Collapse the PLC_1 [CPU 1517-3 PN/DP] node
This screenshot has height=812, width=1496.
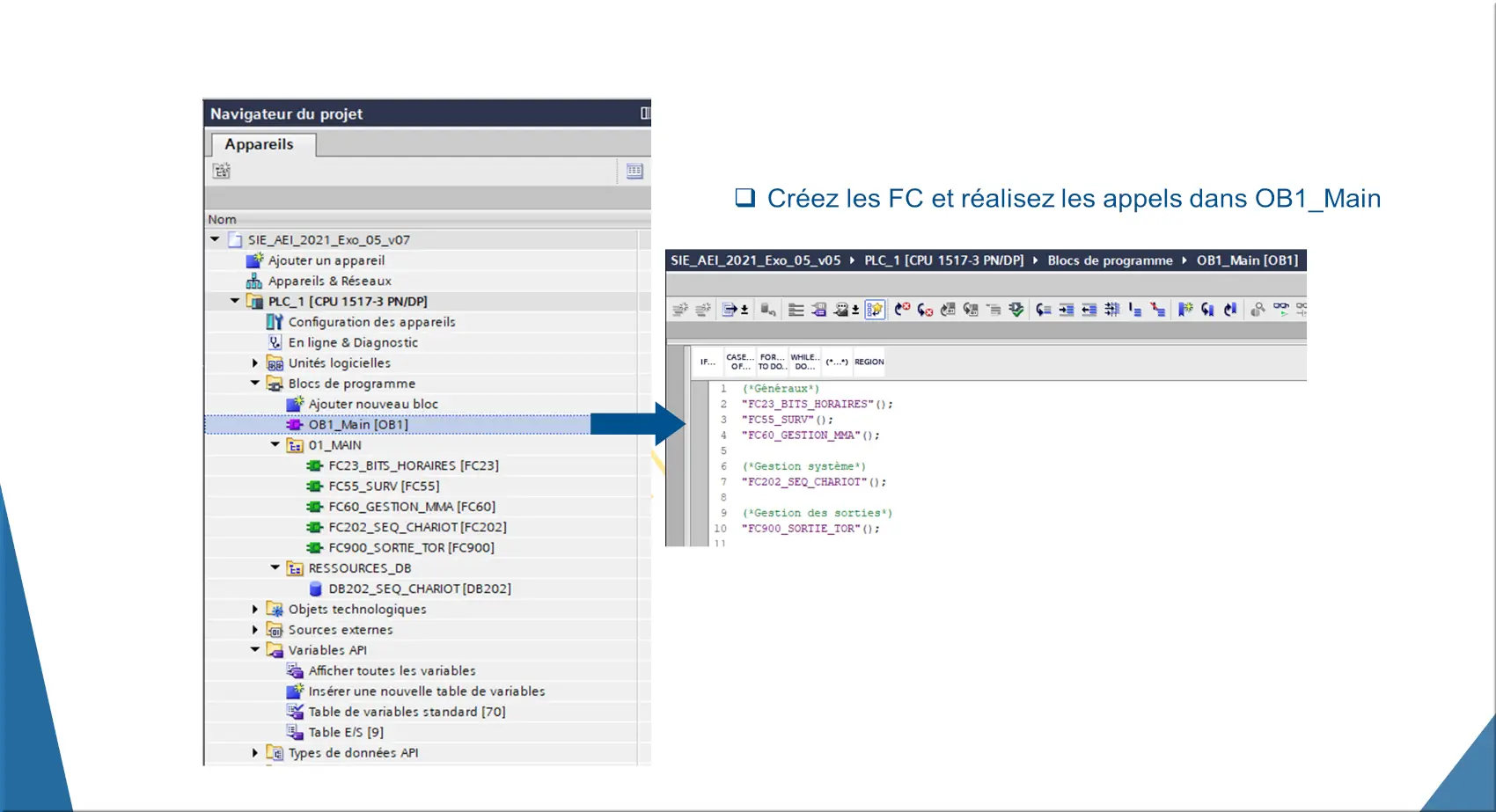point(235,301)
